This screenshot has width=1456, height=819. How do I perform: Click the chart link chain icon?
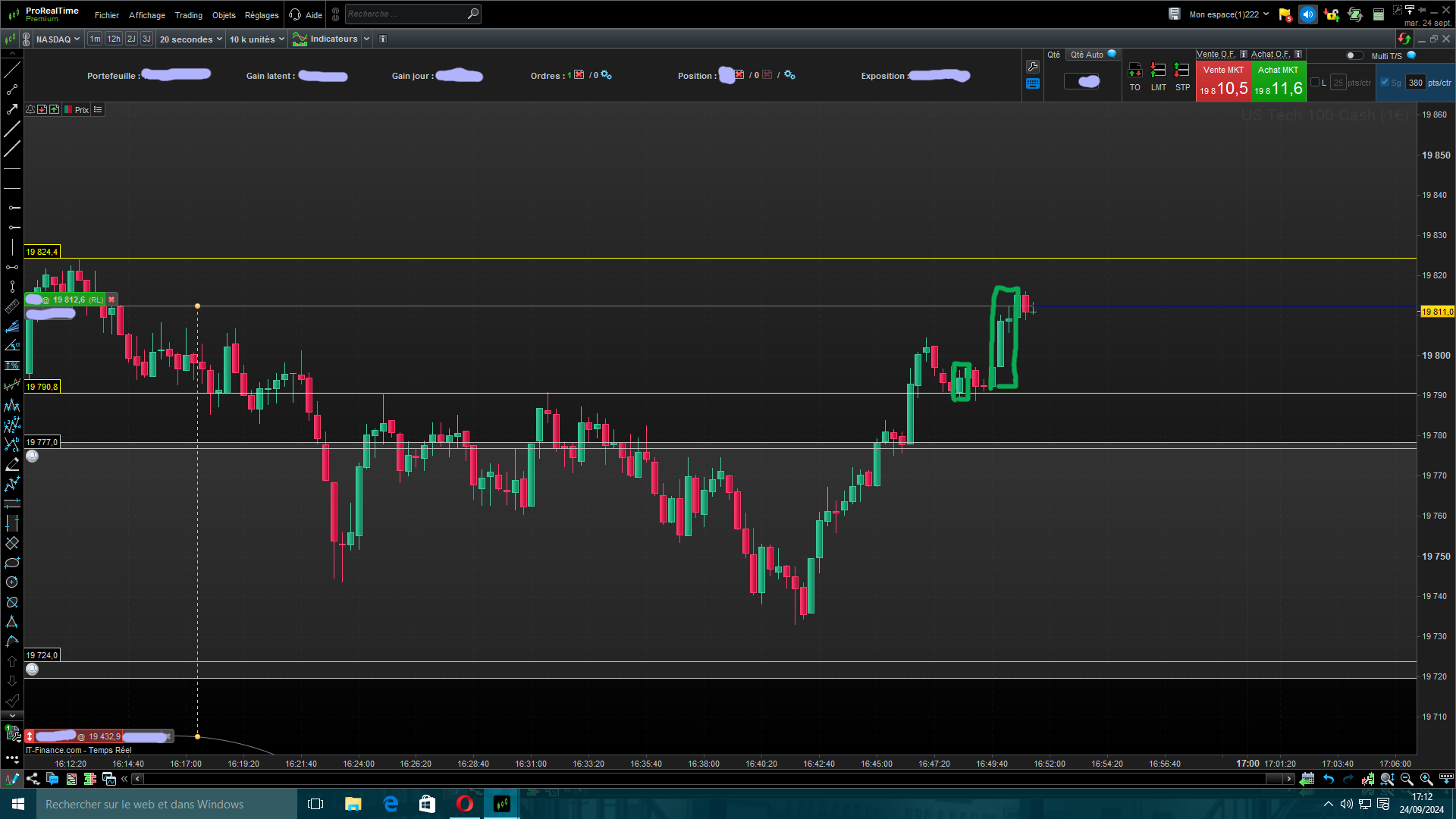point(27,39)
